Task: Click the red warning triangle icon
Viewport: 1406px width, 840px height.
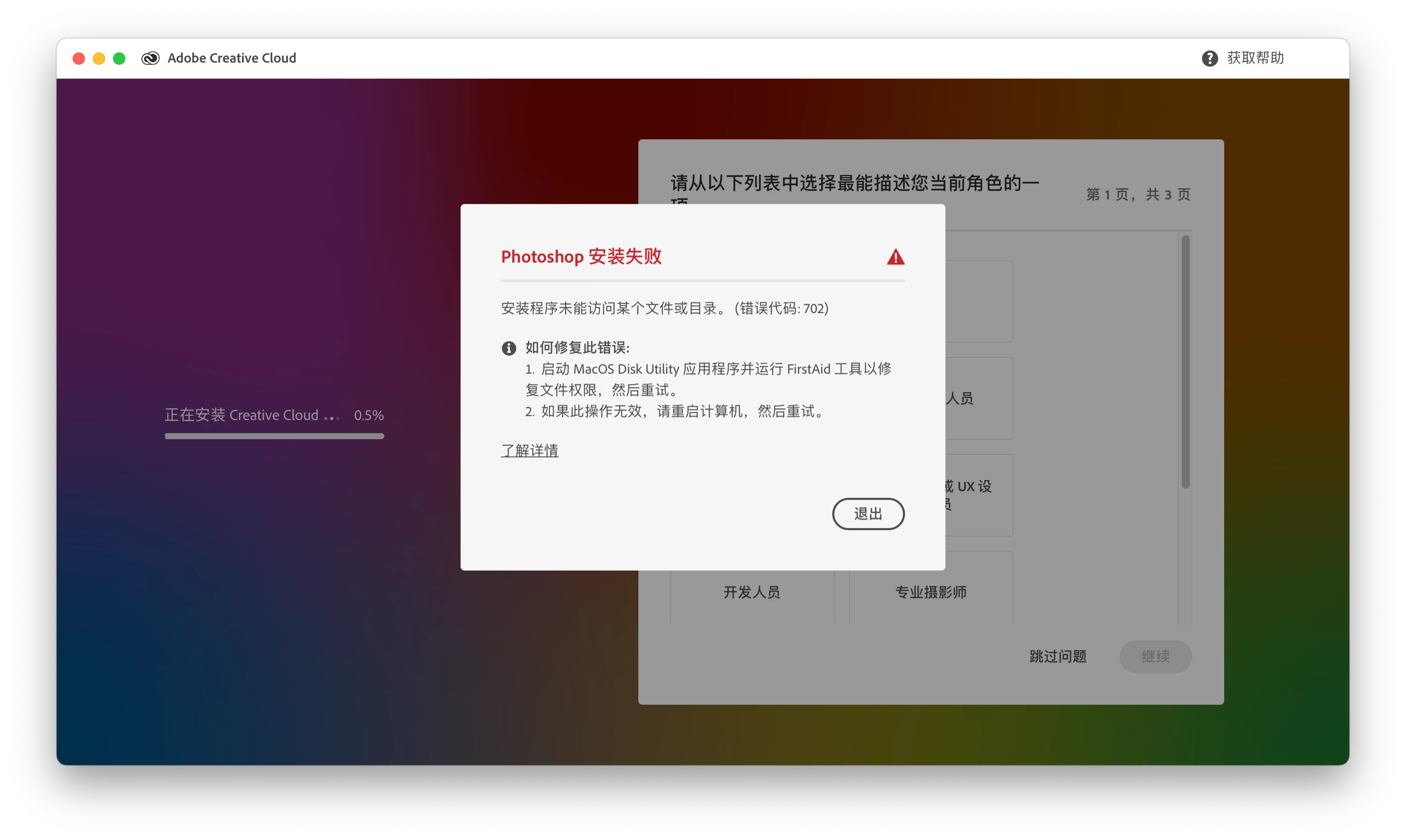Action: coord(895,257)
